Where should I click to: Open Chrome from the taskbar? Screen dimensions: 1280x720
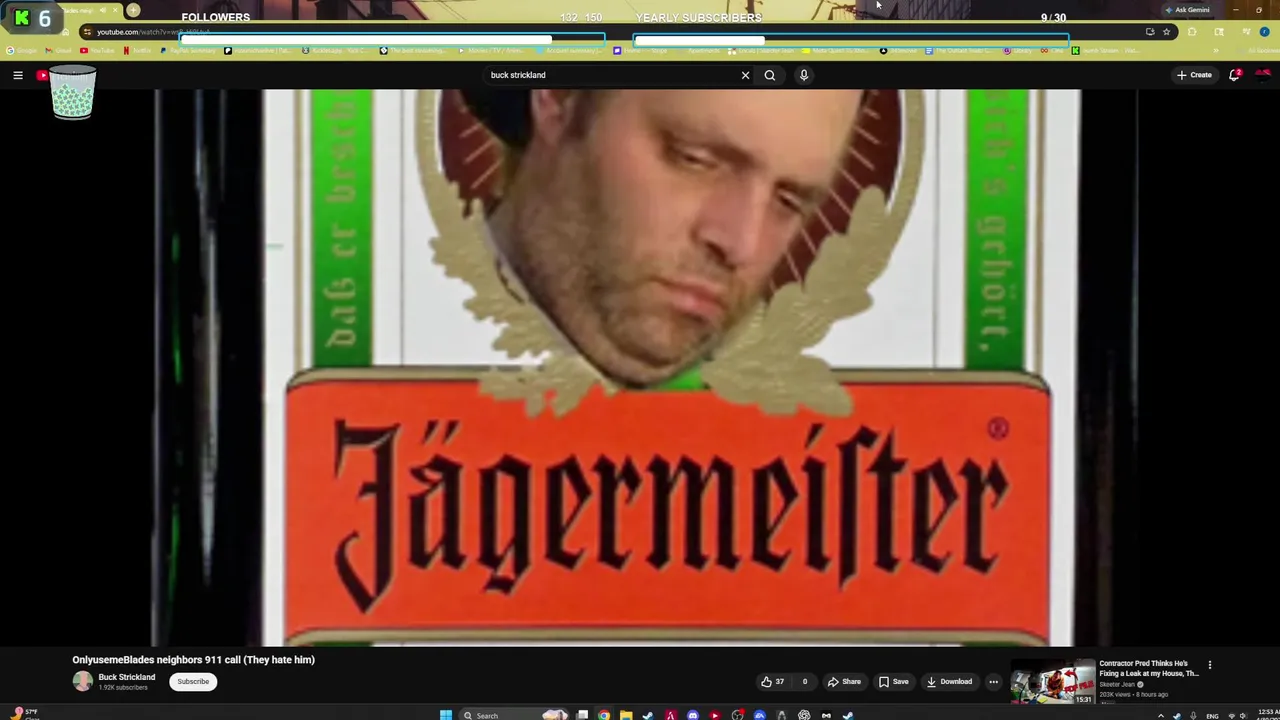tap(604, 715)
